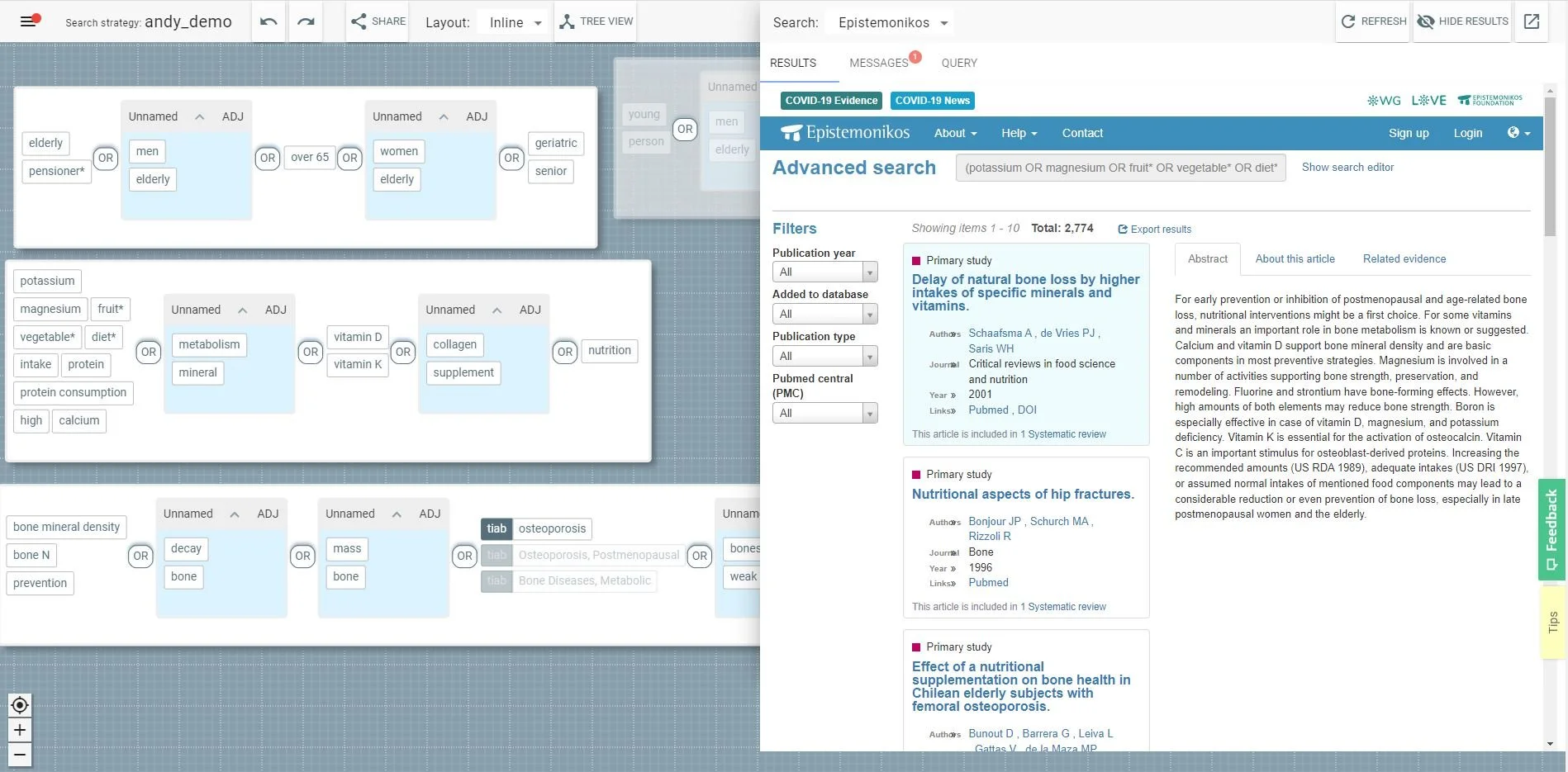The width and height of the screenshot is (1568, 772).
Task: Toggle the OR operator before geriatric
Action: point(512,158)
